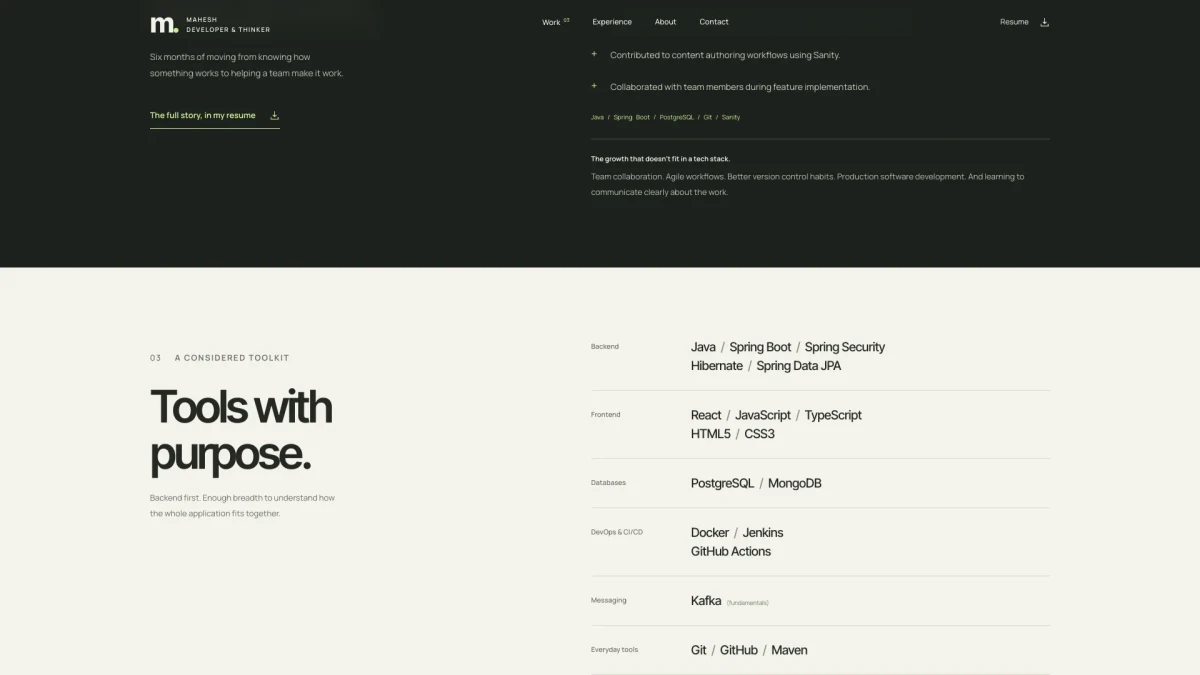Click the 'Sanity' tag in the dark section
Screen dimensions: 1200x675
point(731,118)
